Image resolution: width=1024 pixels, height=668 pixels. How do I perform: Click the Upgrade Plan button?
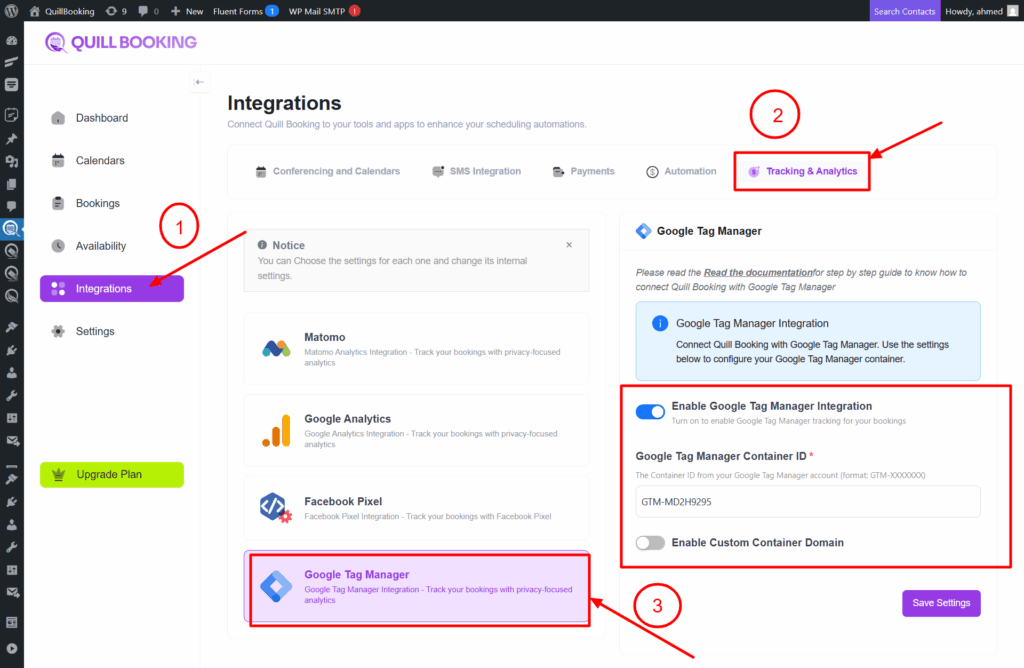[x=111, y=474]
